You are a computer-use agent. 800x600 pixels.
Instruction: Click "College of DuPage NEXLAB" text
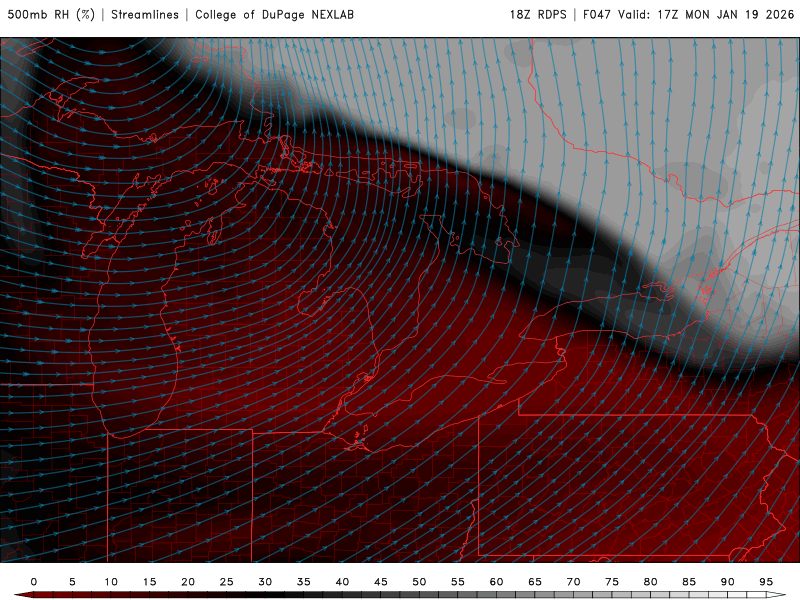[x=274, y=14]
